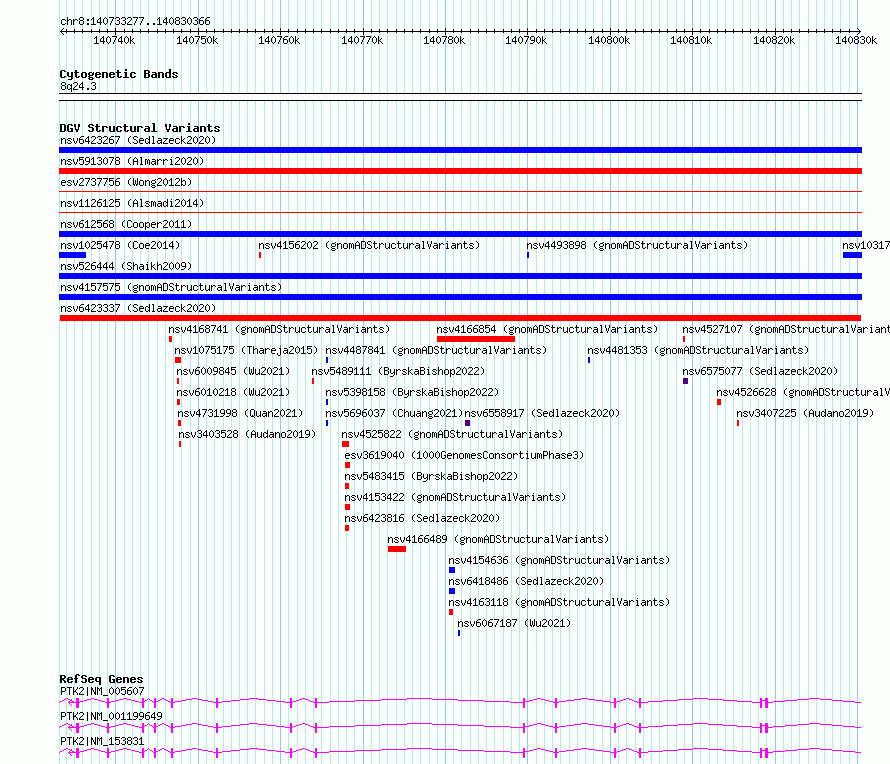890x764 pixels.
Task: Click red bar under nsv4166489
Action: 397,549
